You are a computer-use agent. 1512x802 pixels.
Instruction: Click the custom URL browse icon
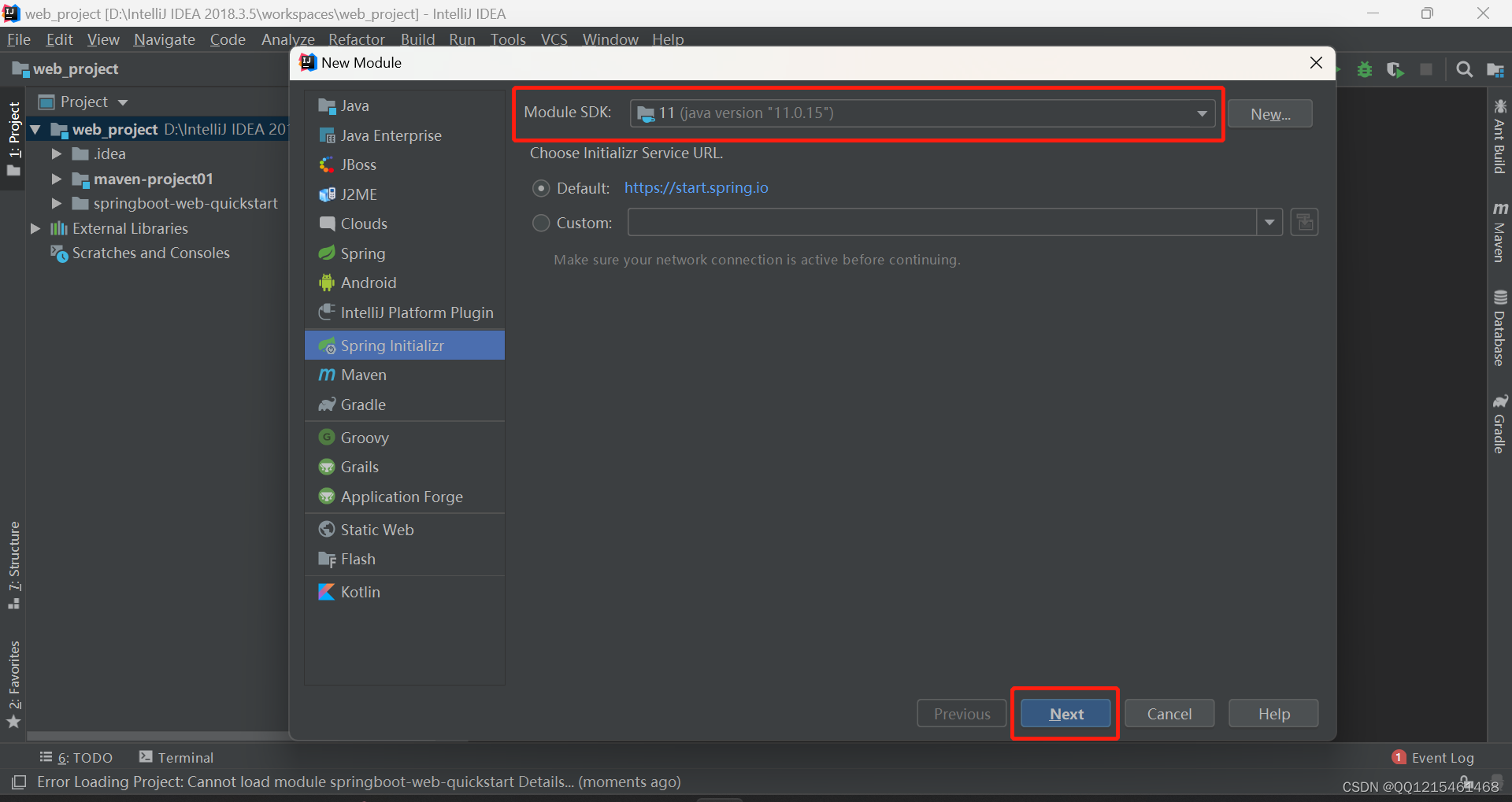pos(1305,223)
